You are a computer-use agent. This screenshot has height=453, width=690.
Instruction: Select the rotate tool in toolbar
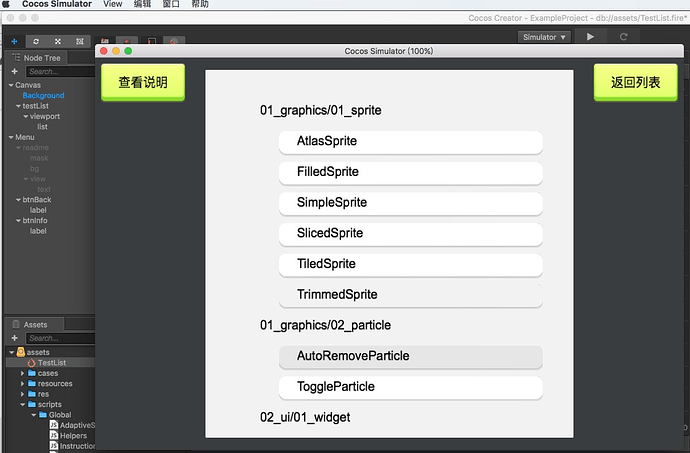36,41
